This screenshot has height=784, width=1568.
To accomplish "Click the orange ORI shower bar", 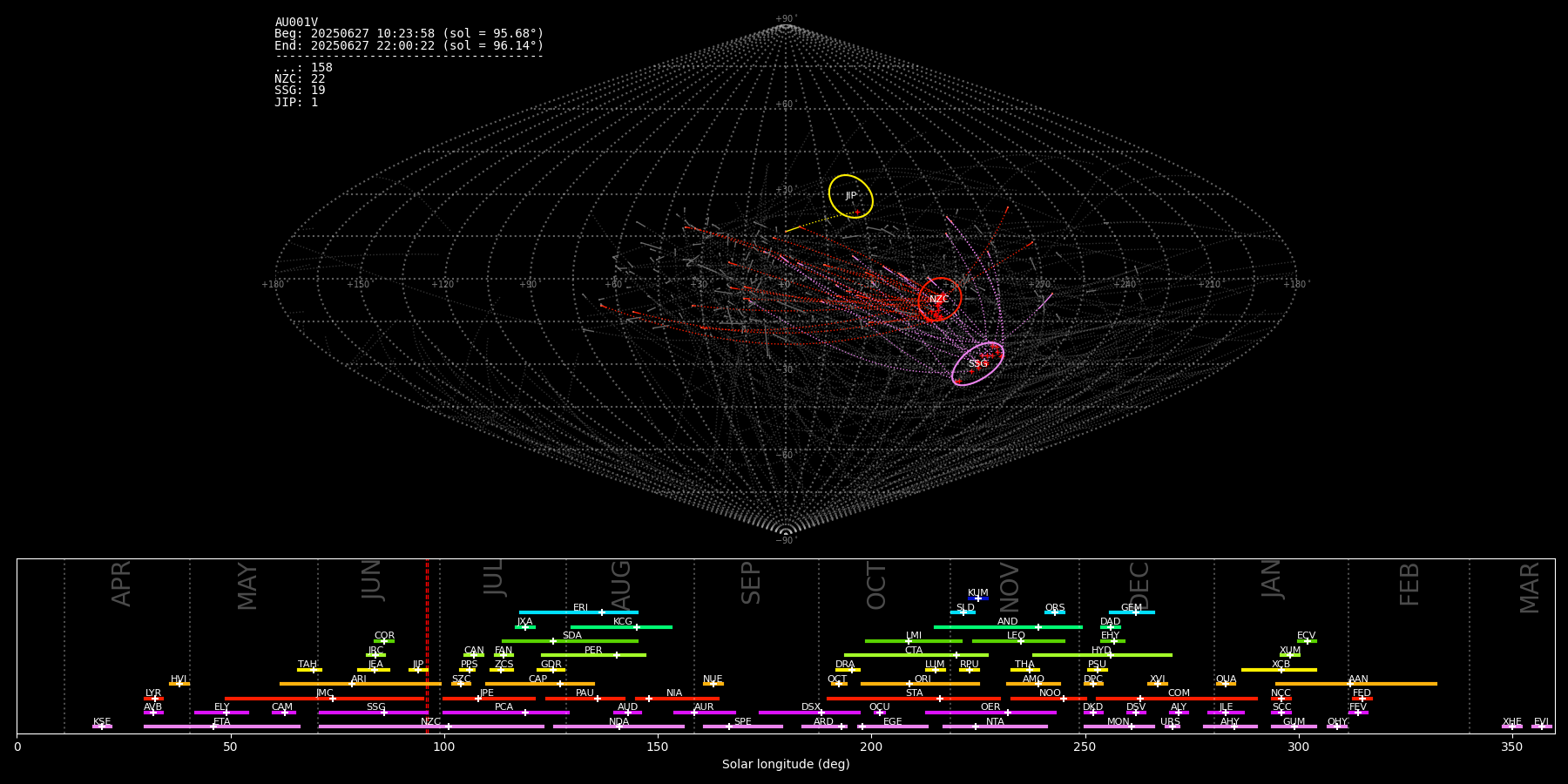I will tap(920, 684).
